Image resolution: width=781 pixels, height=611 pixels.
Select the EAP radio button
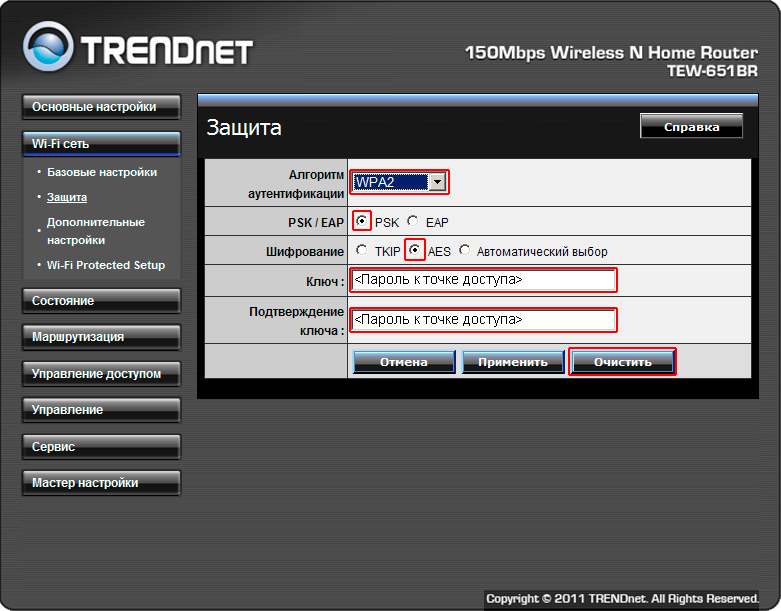412,221
